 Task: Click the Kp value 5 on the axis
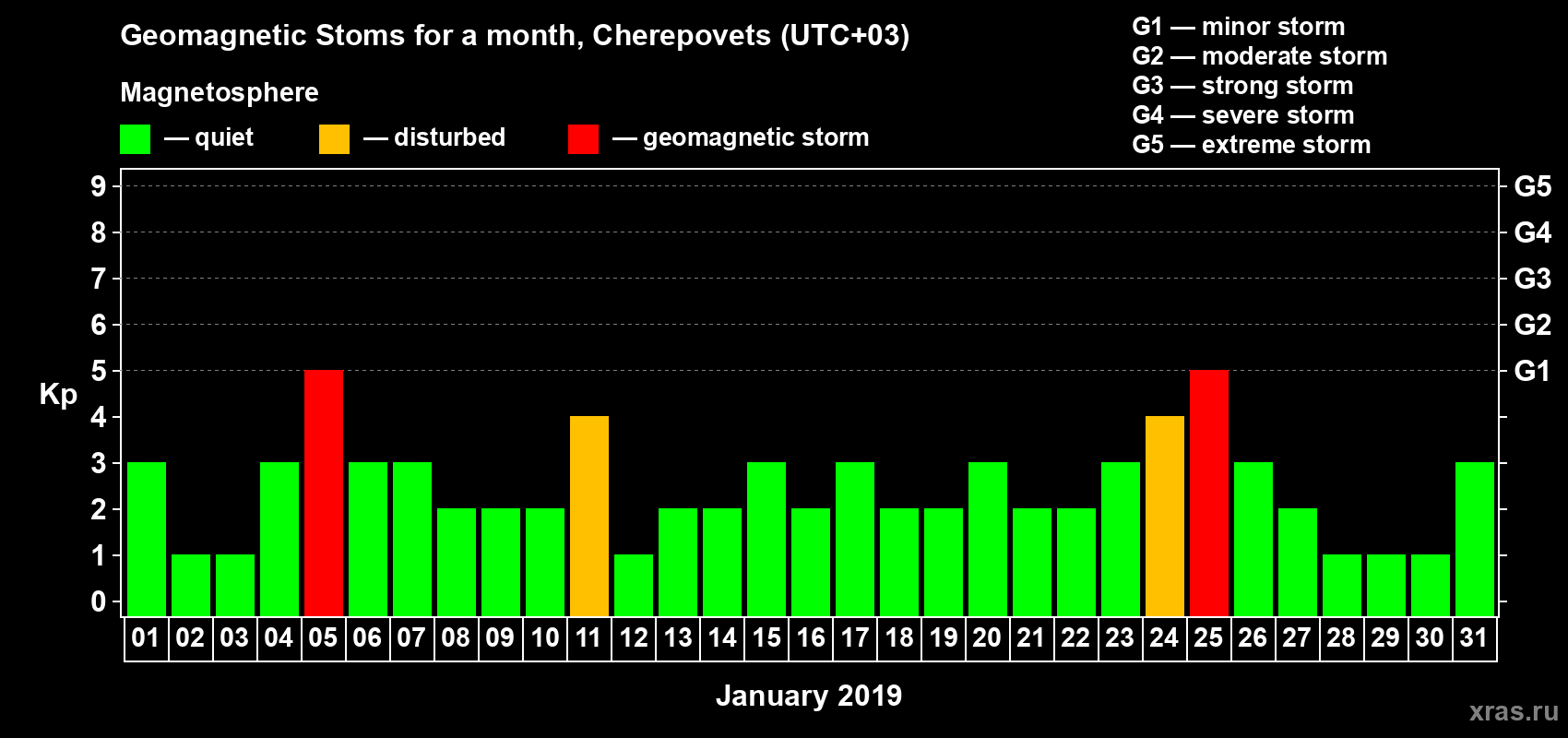click(x=98, y=371)
